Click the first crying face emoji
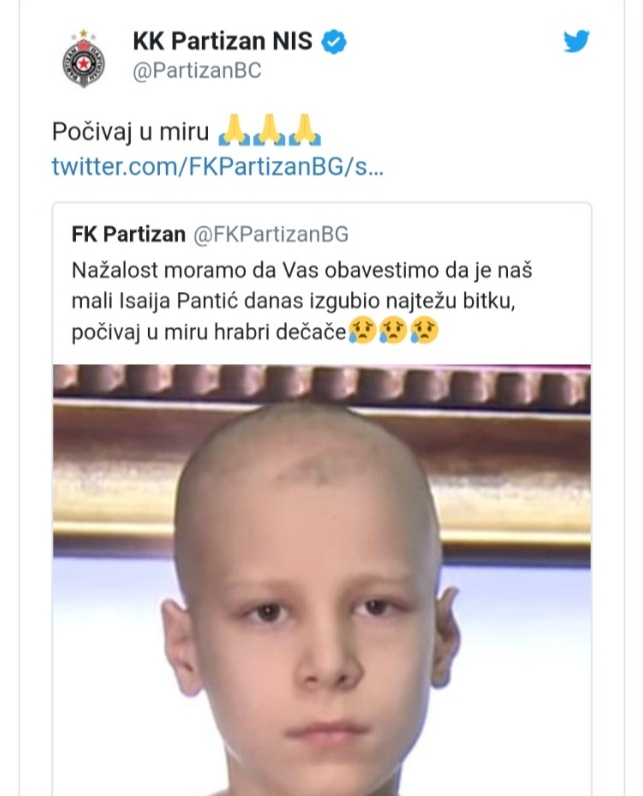 [x=362, y=330]
